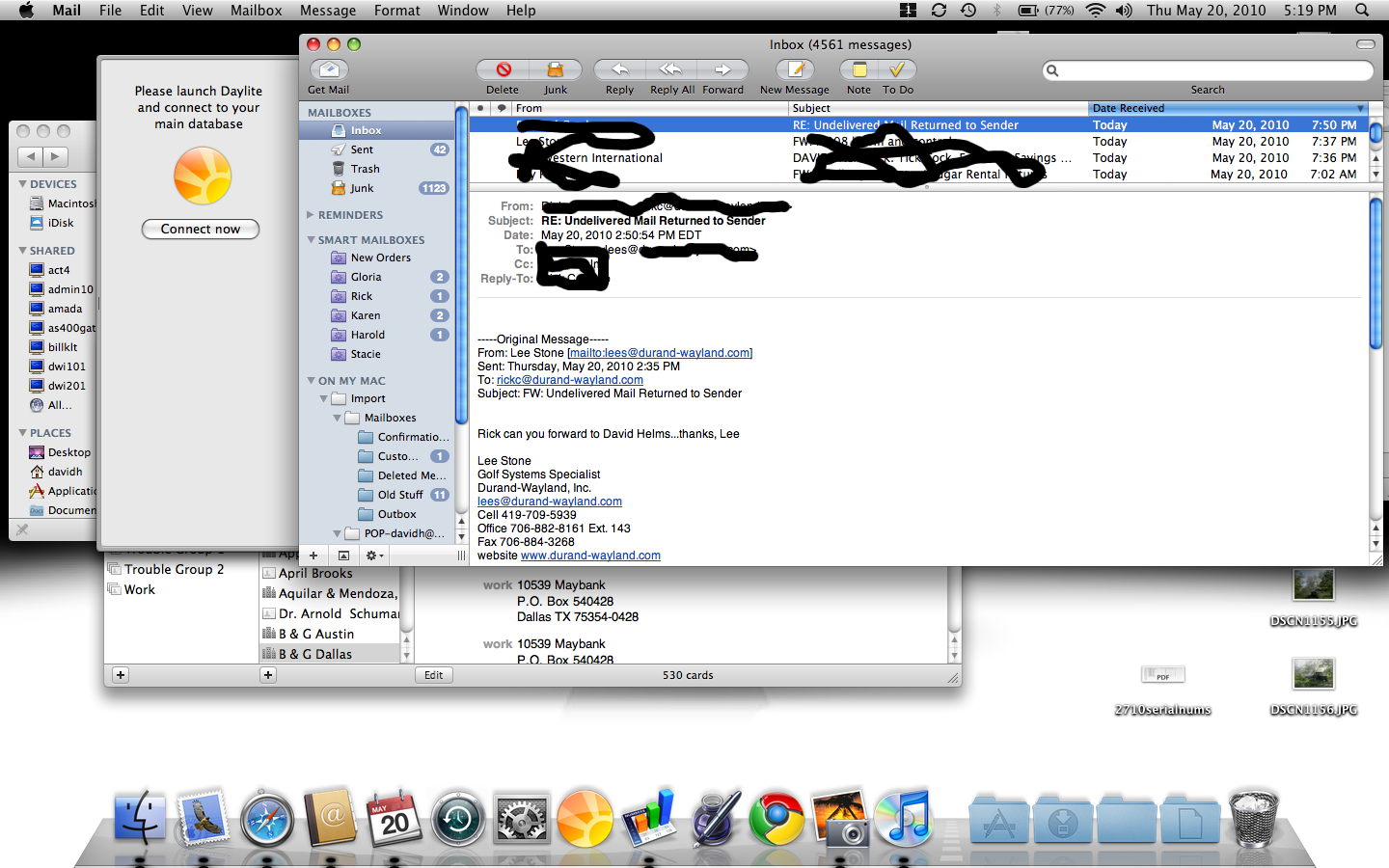Image resolution: width=1389 pixels, height=868 pixels.
Task: Click the mailto:lees@durand-wayland.com link
Action: coord(660,353)
